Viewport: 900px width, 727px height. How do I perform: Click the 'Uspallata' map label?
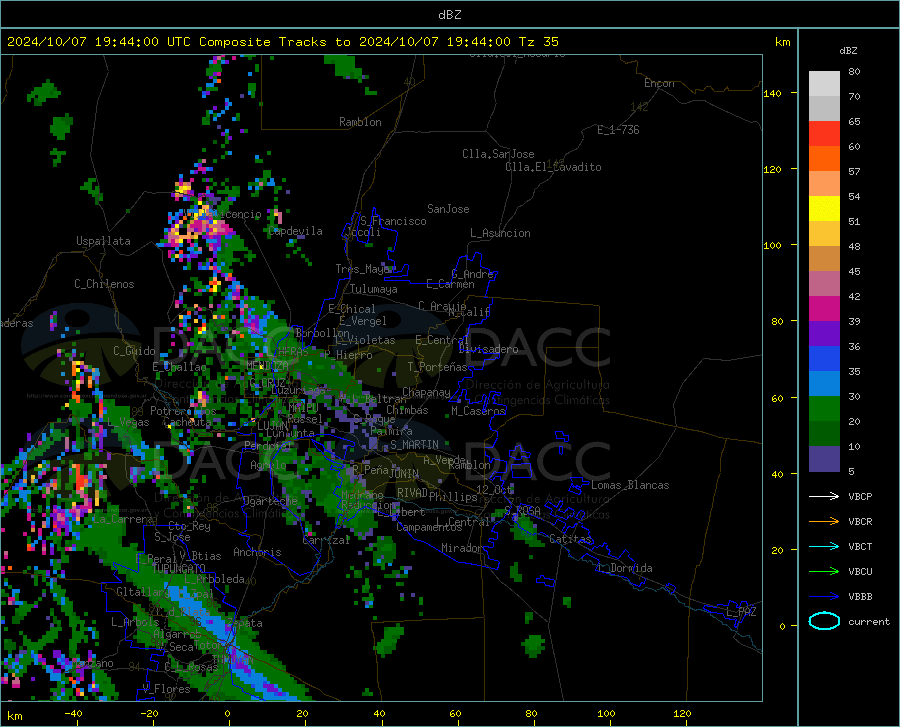click(103, 241)
